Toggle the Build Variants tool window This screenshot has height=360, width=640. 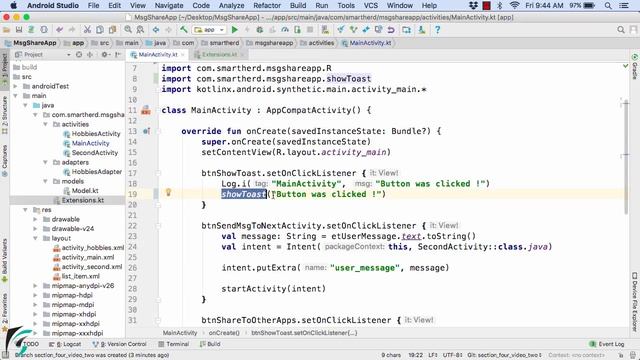coord(4,260)
